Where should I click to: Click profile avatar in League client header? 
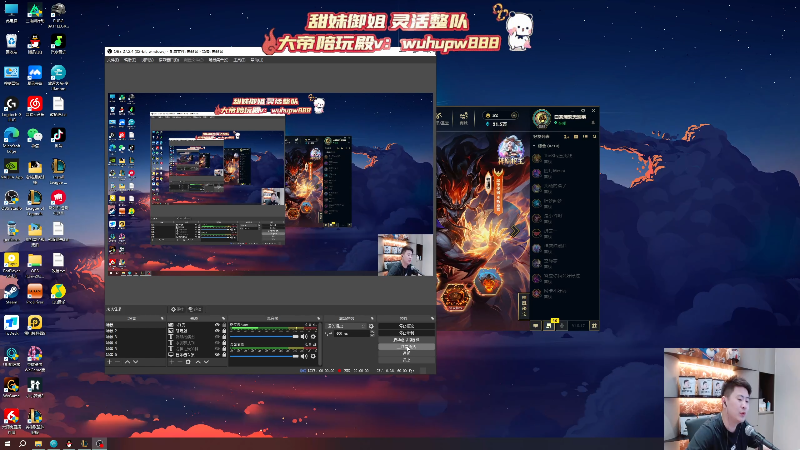[x=542, y=118]
